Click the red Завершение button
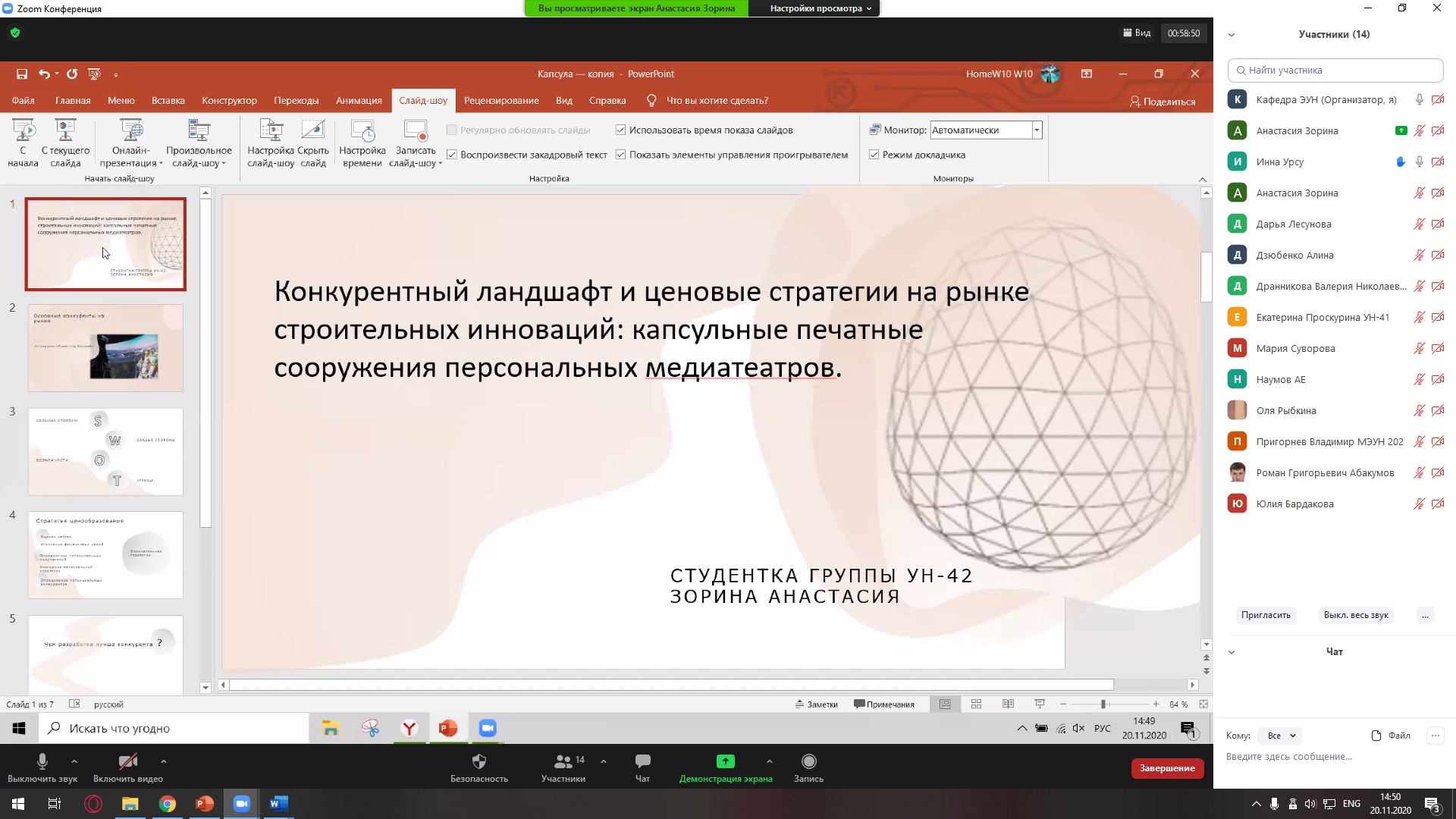Image resolution: width=1456 pixels, height=819 pixels. click(1167, 768)
